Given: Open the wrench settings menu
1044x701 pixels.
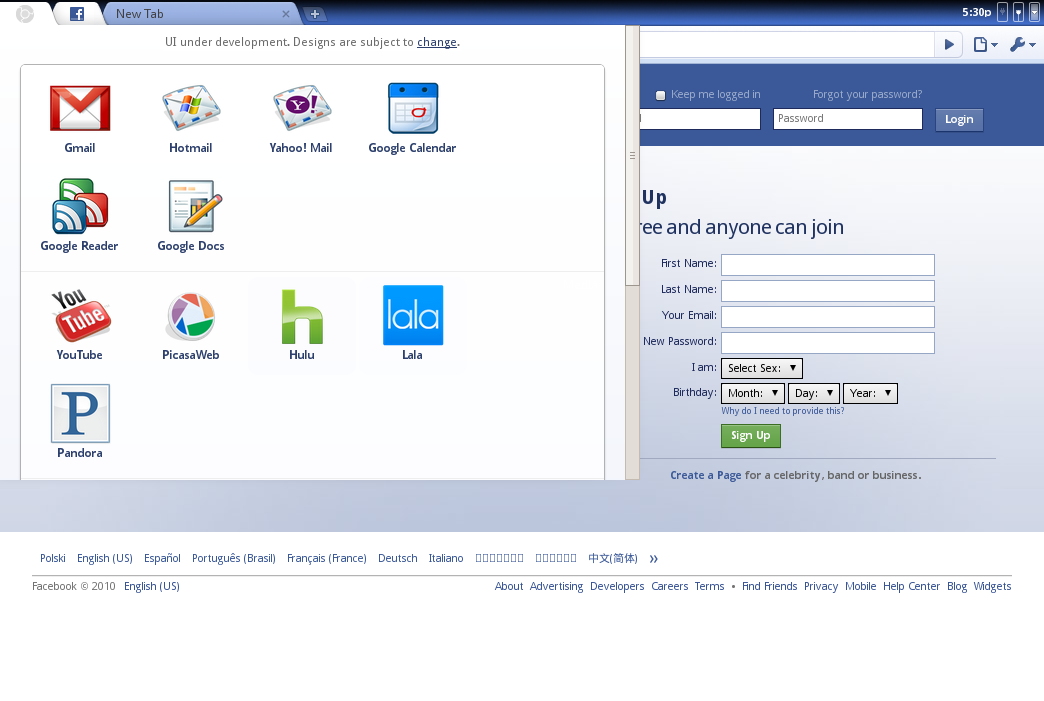Looking at the screenshot, I should click(1021, 44).
